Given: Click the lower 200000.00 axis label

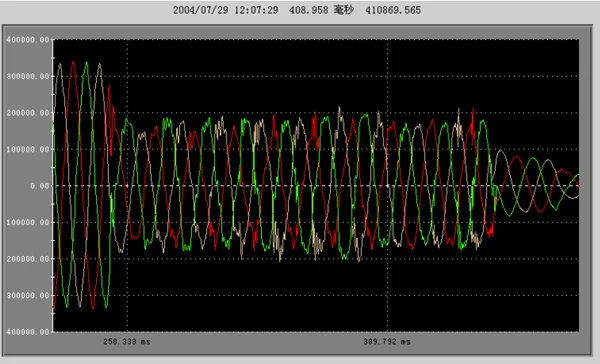Looking at the screenshot, I should click(x=28, y=259).
